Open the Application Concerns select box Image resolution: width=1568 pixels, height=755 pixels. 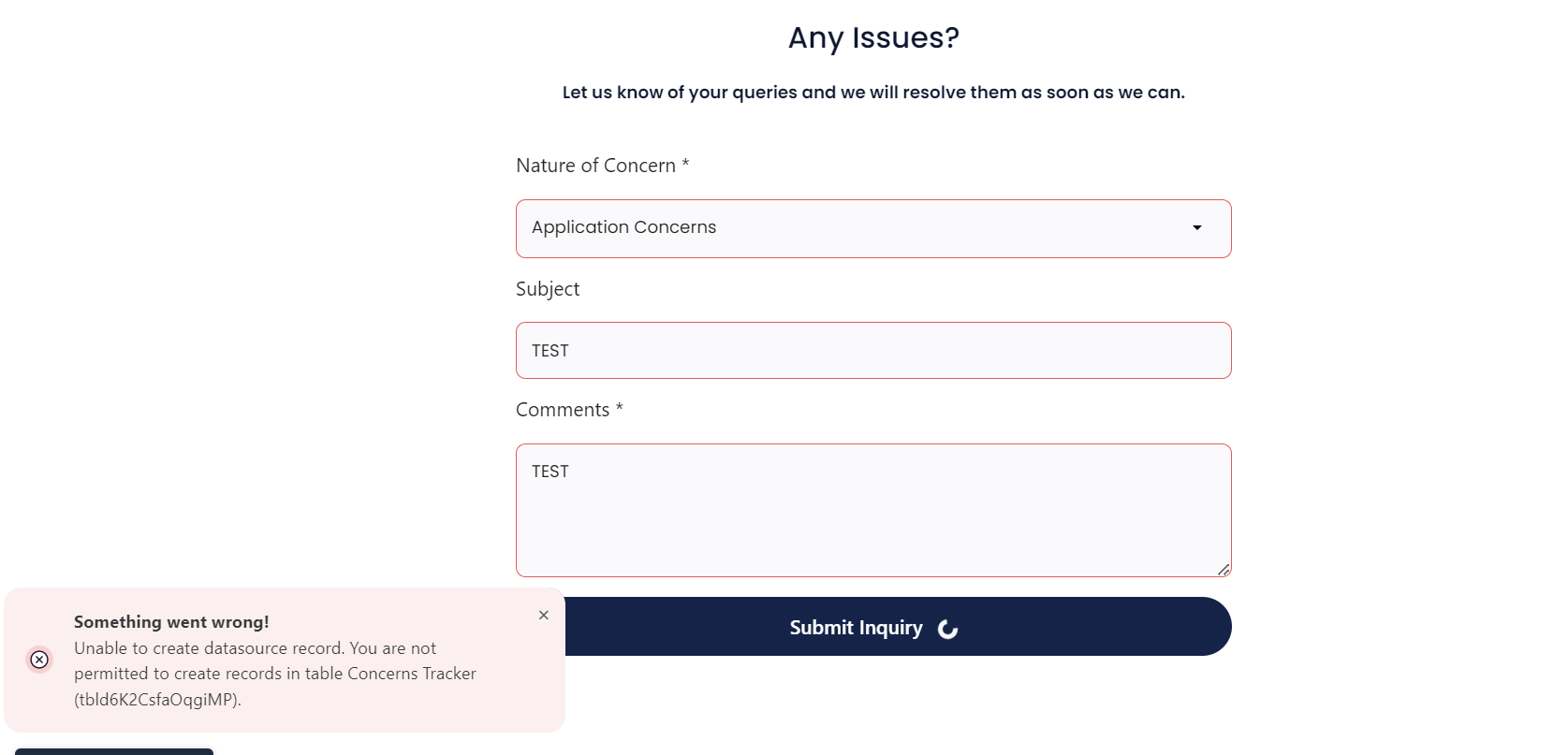click(873, 228)
